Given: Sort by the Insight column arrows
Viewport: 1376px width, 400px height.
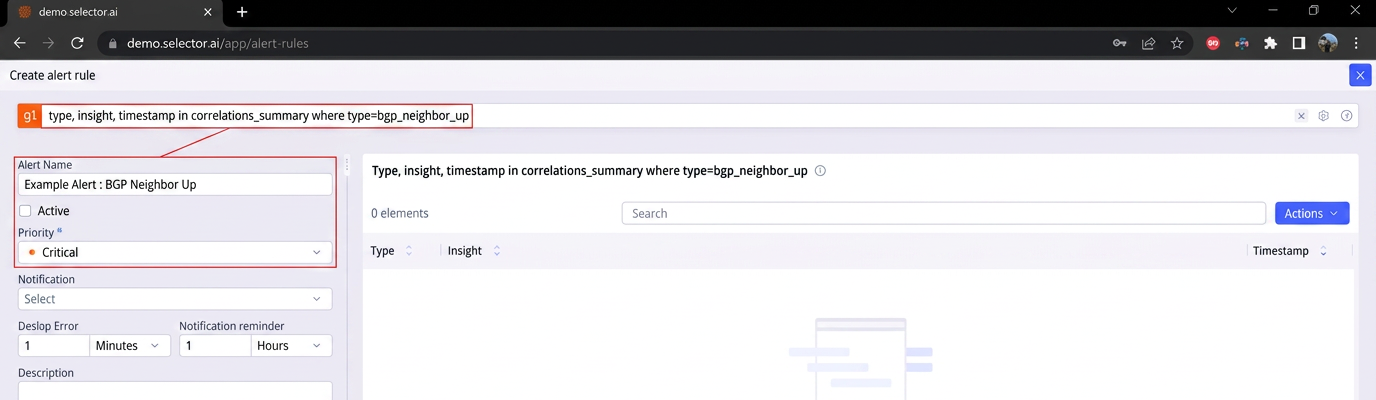Looking at the screenshot, I should (x=496, y=251).
